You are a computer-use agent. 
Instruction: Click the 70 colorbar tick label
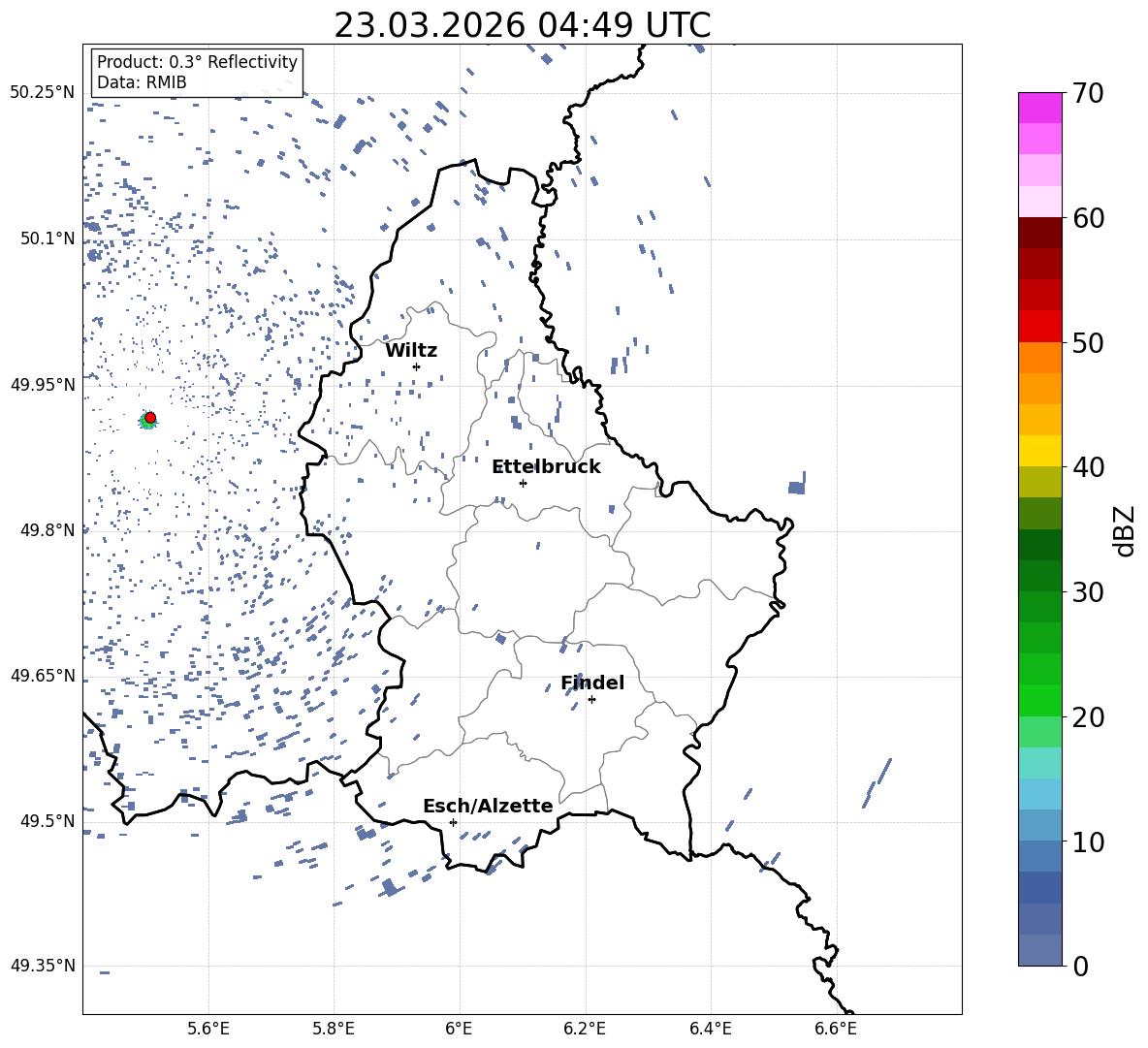pyautogui.click(x=1087, y=93)
